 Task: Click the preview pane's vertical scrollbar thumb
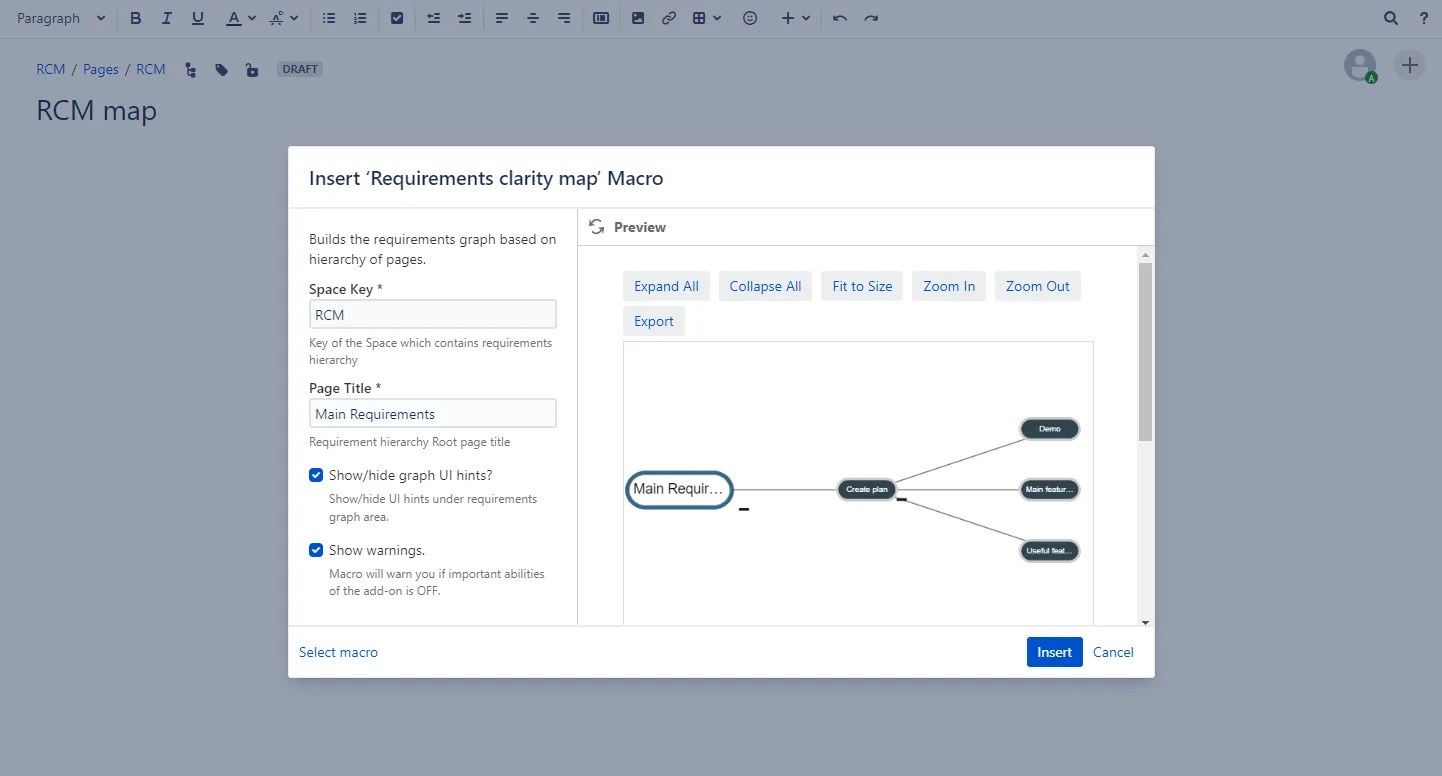(1145, 351)
